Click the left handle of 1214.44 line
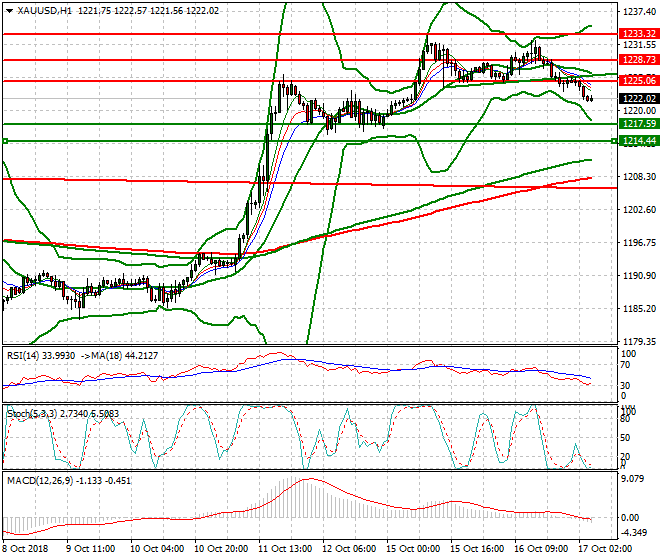Screen dimensions: 660x560 click(5, 141)
